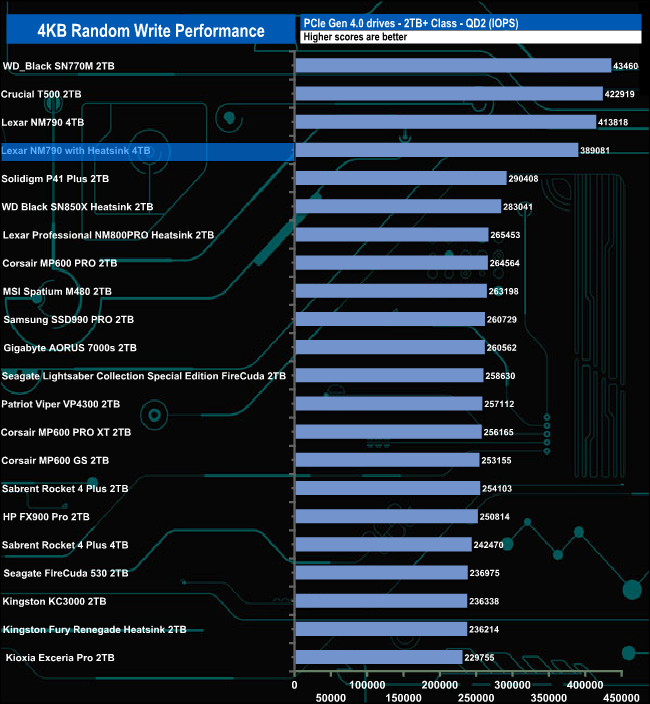Screen dimensions: 650x704
Task: Click the Kingston KC3000 2TB bar
Action: 381,601
